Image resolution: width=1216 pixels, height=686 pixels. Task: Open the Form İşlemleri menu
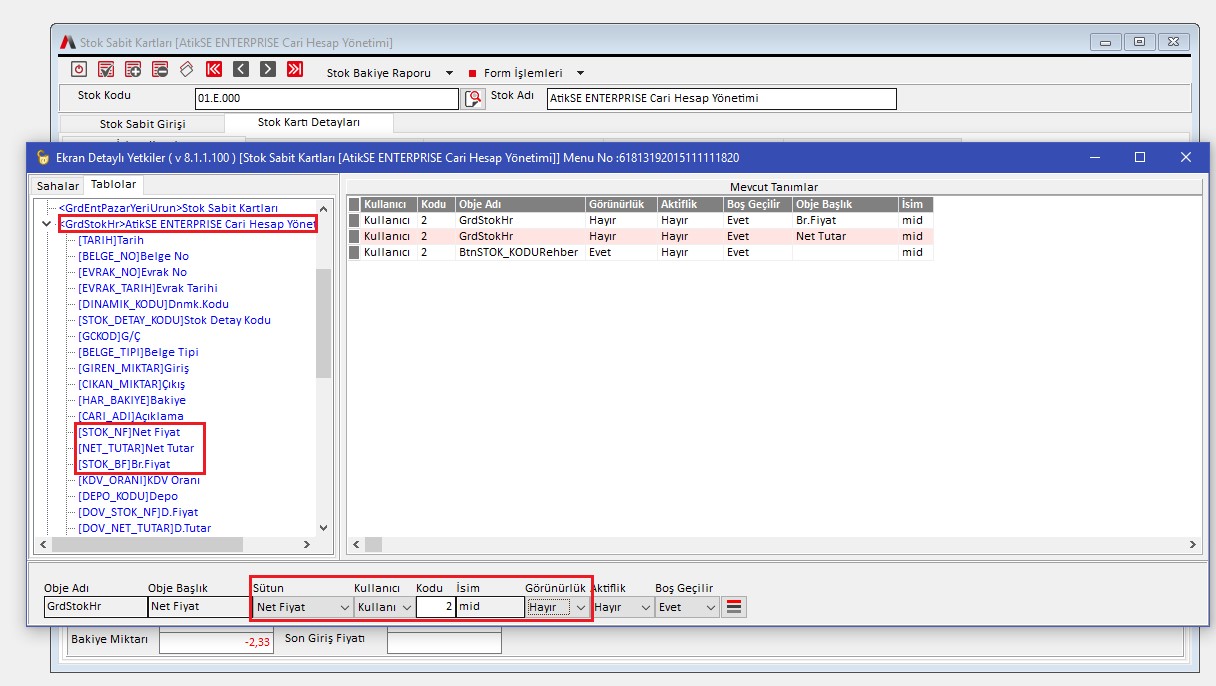coord(526,73)
